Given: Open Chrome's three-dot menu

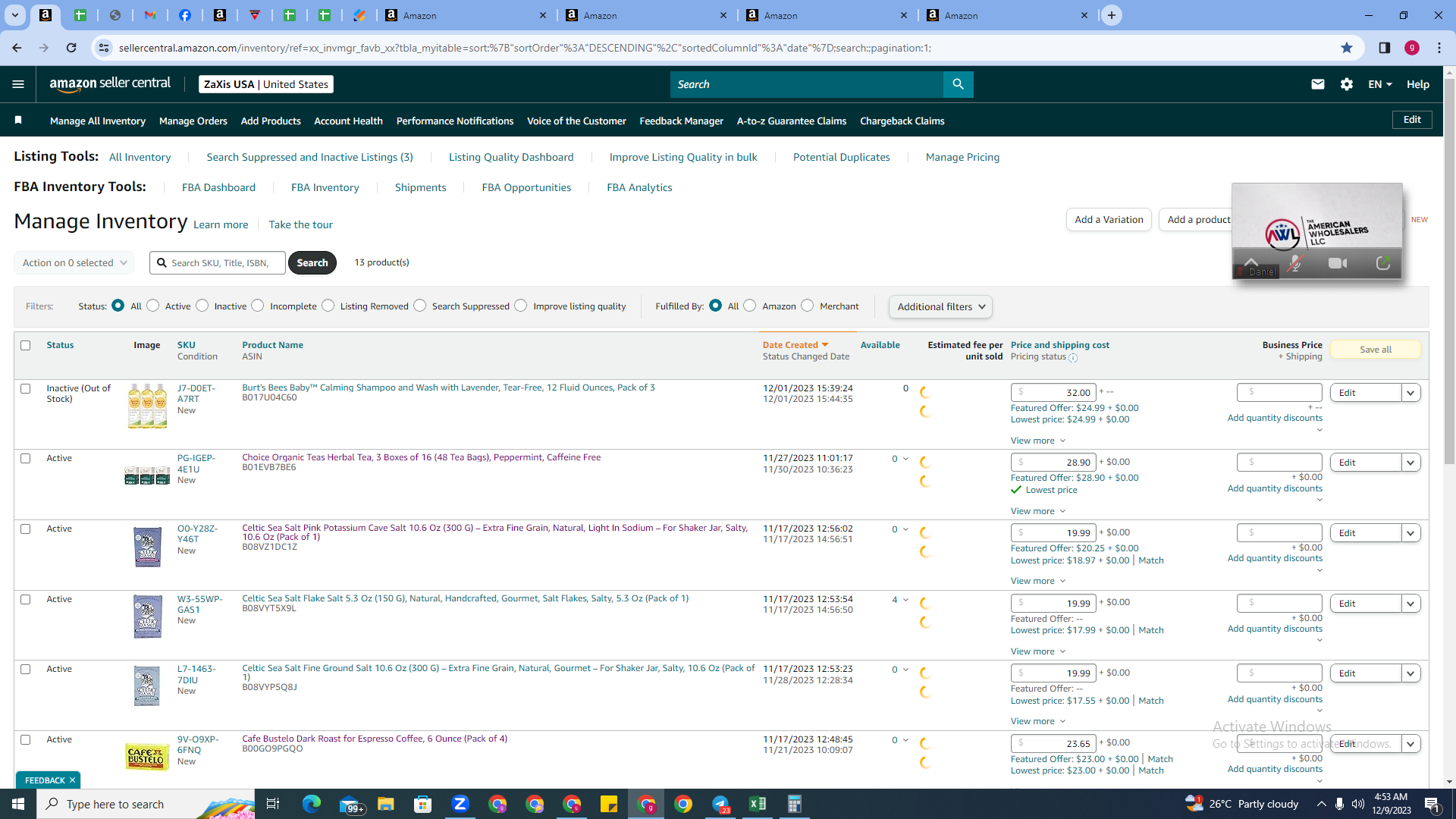Looking at the screenshot, I should click(x=1439, y=48).
